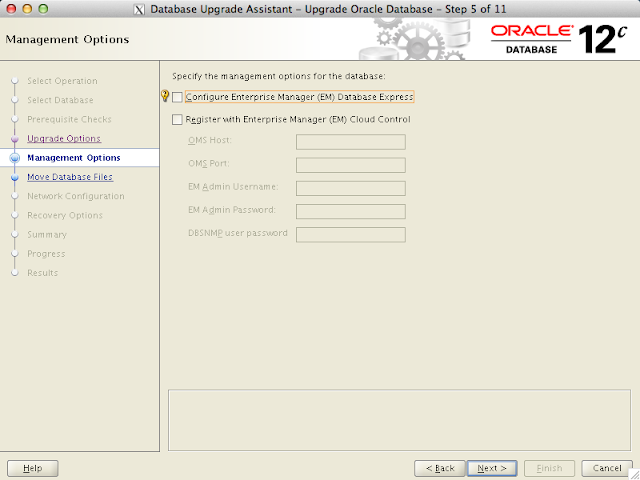
Task: Click the lightbulb hint icon beside Configure EM Express
Action: (165, 96)
